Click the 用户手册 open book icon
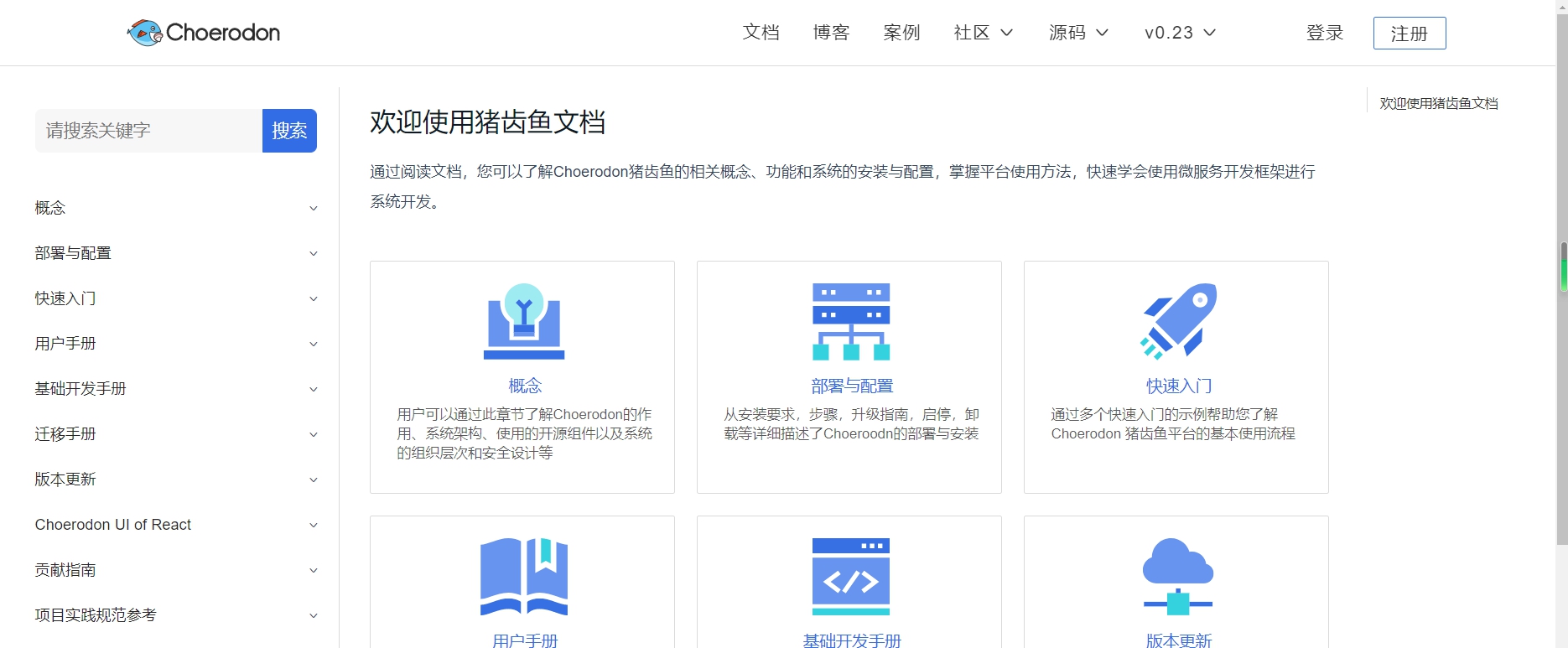Screen dimensions: 1568x648 pyautogui.click(x=524, y=577)
